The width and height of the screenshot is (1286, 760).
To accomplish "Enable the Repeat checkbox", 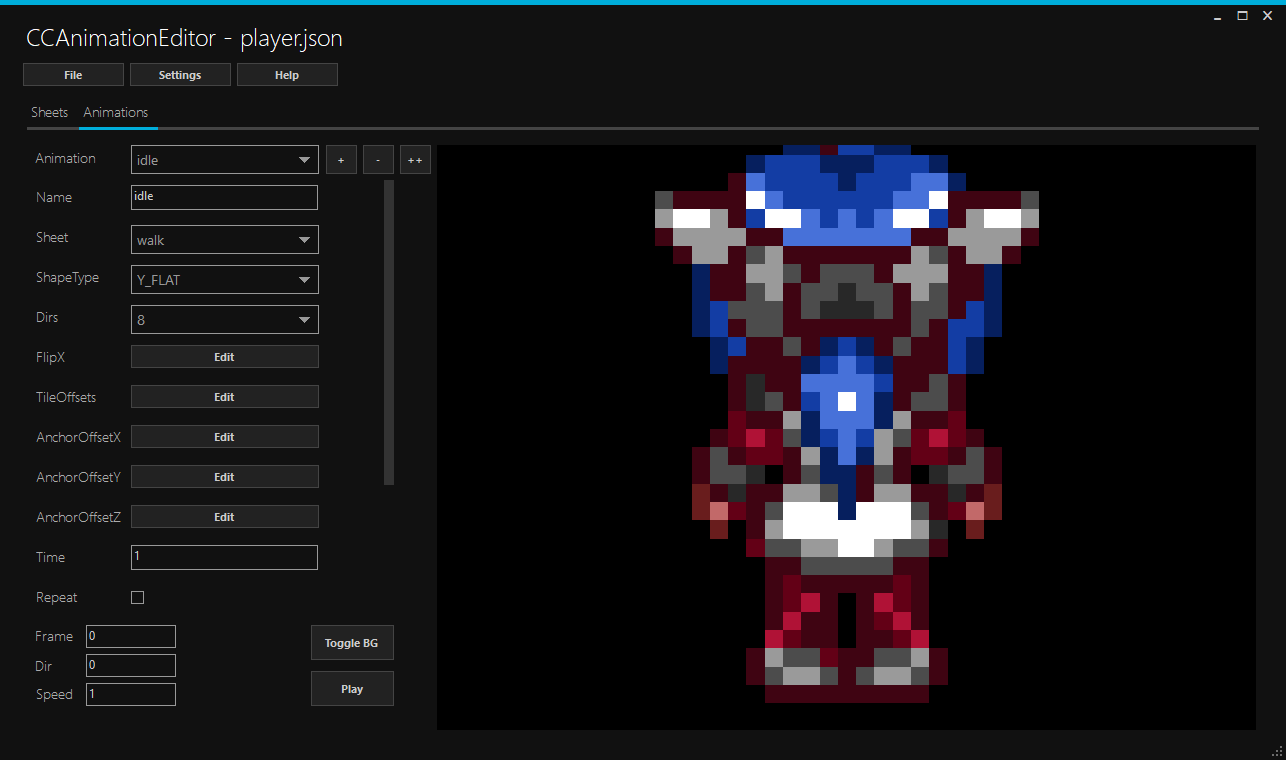I will click(x=138, y=597).
